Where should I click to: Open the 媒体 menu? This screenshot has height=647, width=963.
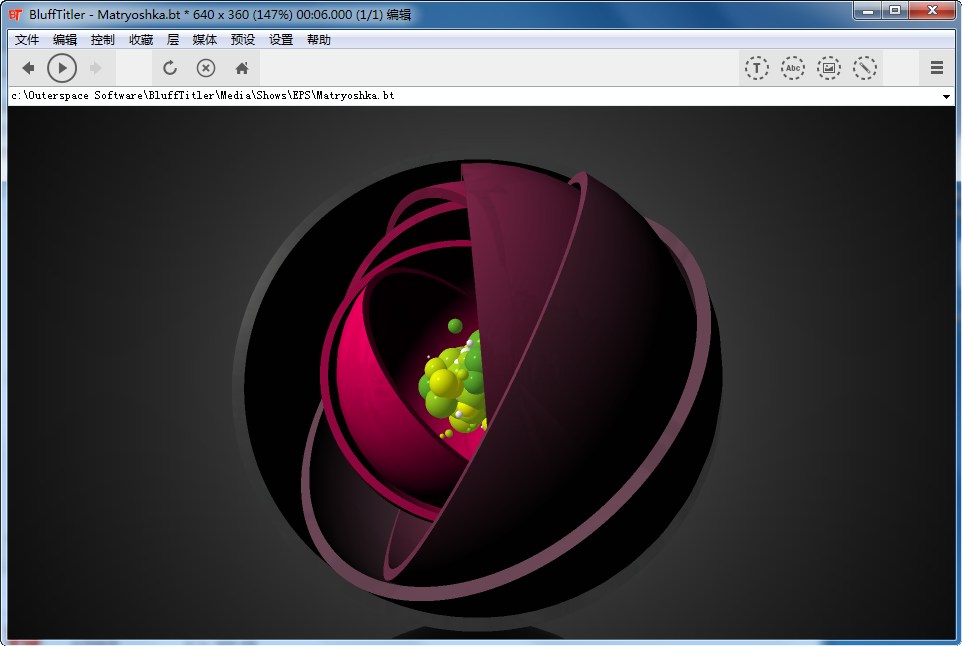pyautogui.click(x=205, y=40)
